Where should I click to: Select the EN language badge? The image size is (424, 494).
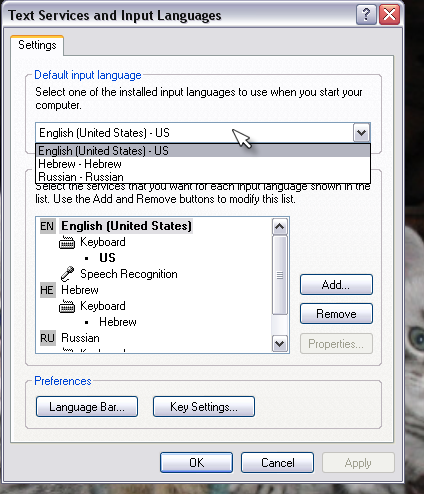pos(47,226)
